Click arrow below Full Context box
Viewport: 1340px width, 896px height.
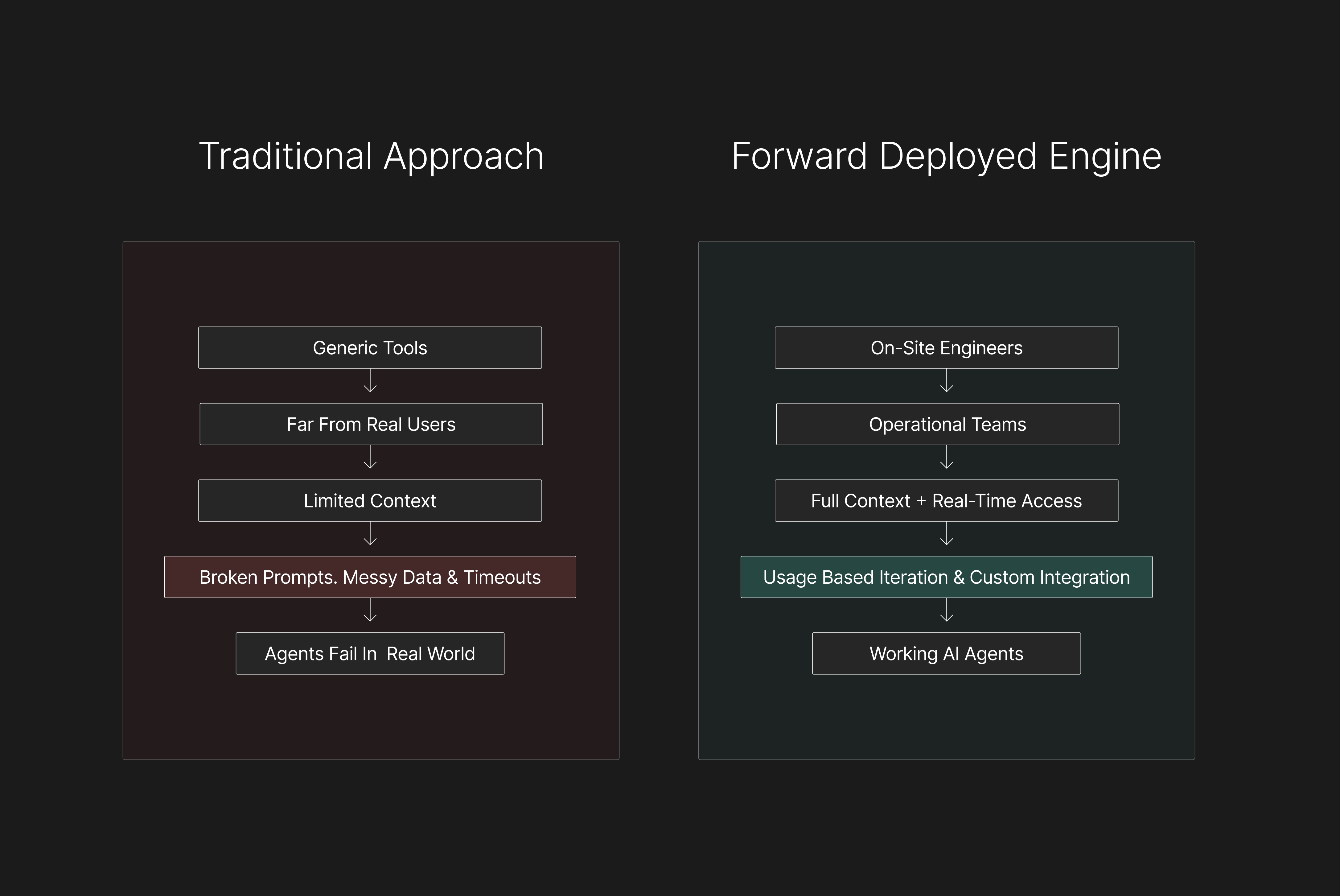point(947,534)
